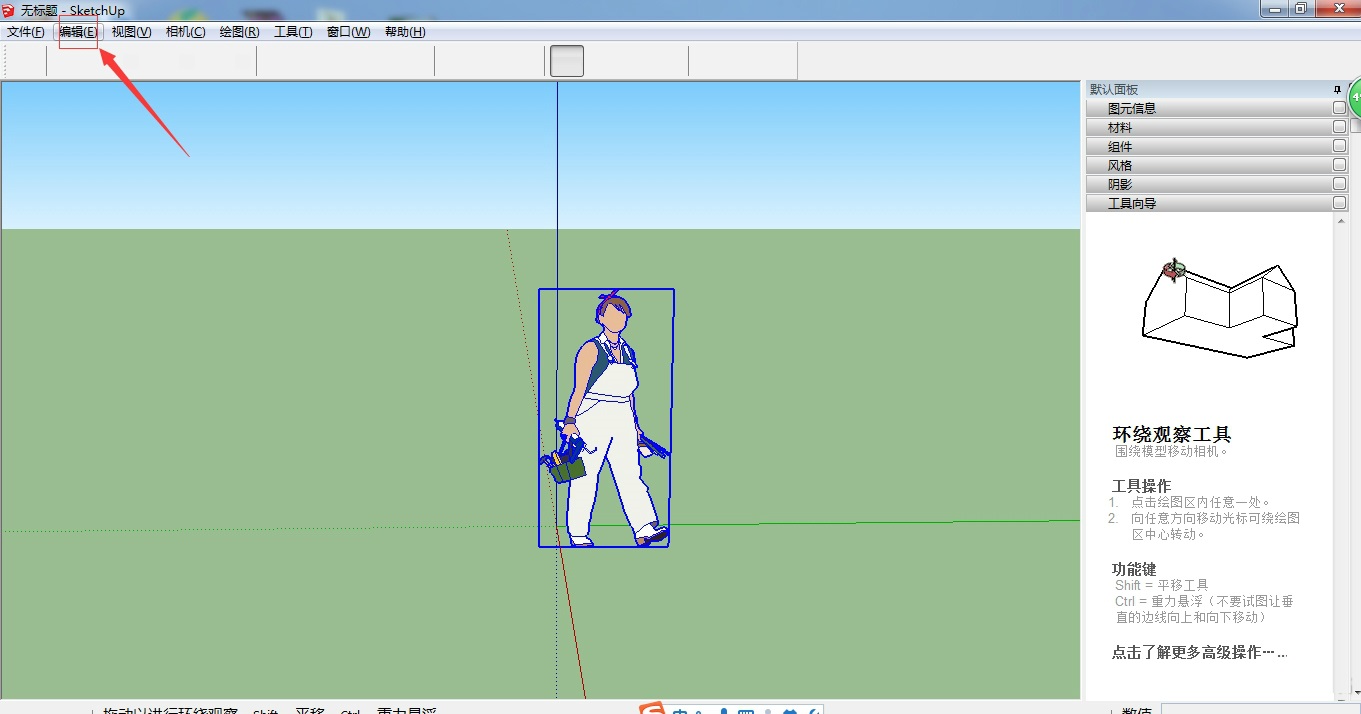Screen dimensions: 1361x714
Task: Click the 功能键 section heading
Action: (1134, 569)
